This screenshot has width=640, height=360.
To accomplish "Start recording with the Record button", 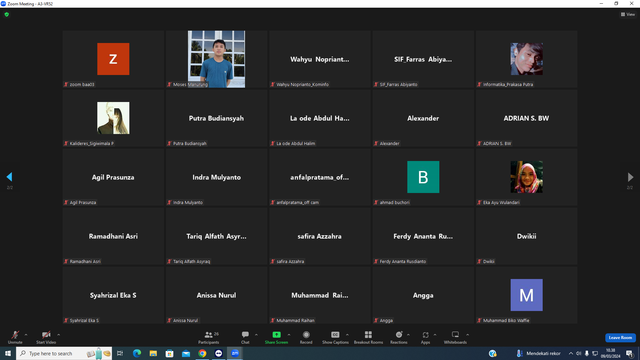I will pos(306,337).
